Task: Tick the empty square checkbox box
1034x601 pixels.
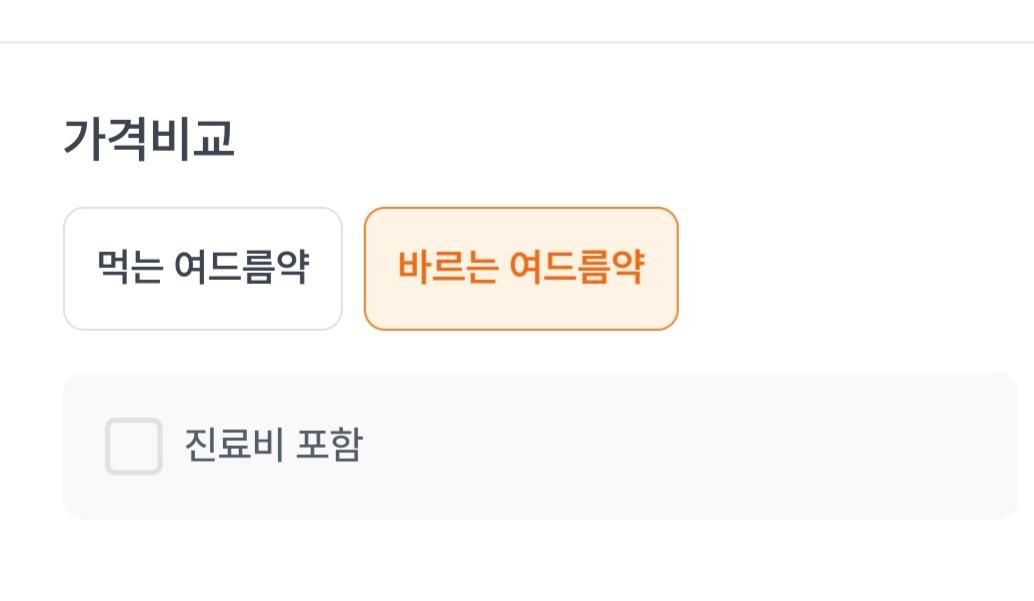Action: tap(134, 446)
